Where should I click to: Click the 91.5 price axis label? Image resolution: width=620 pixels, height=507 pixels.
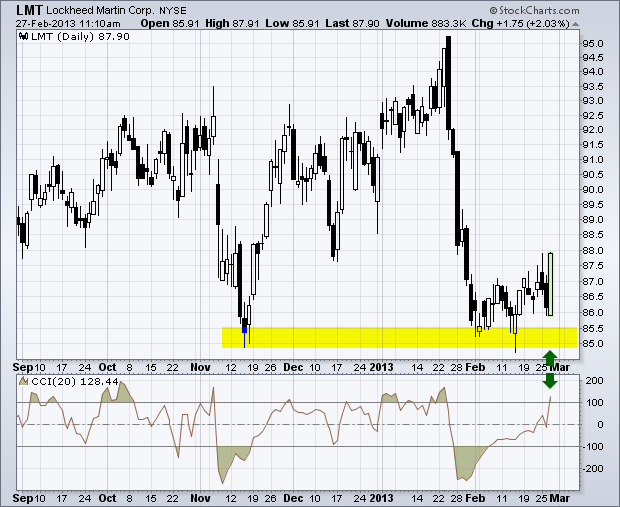(x=593, y=145)
